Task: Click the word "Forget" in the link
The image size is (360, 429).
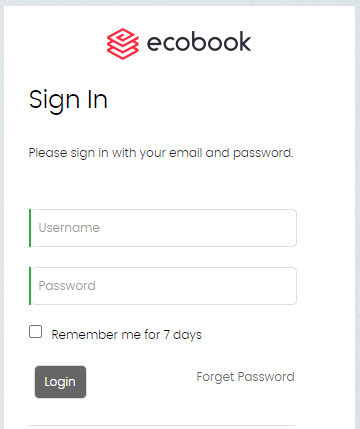Action: click(215, 377)
